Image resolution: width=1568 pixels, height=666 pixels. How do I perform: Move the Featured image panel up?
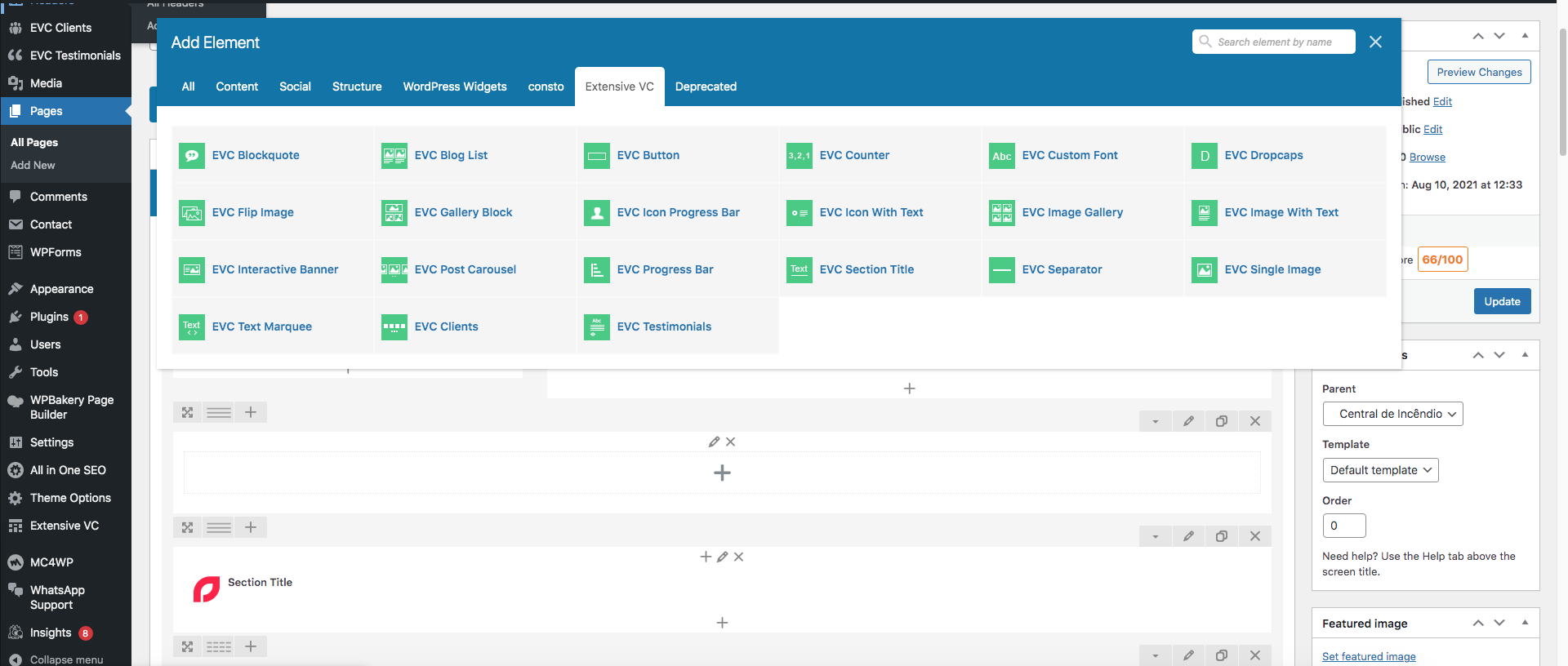click(x=1478, y=623)
